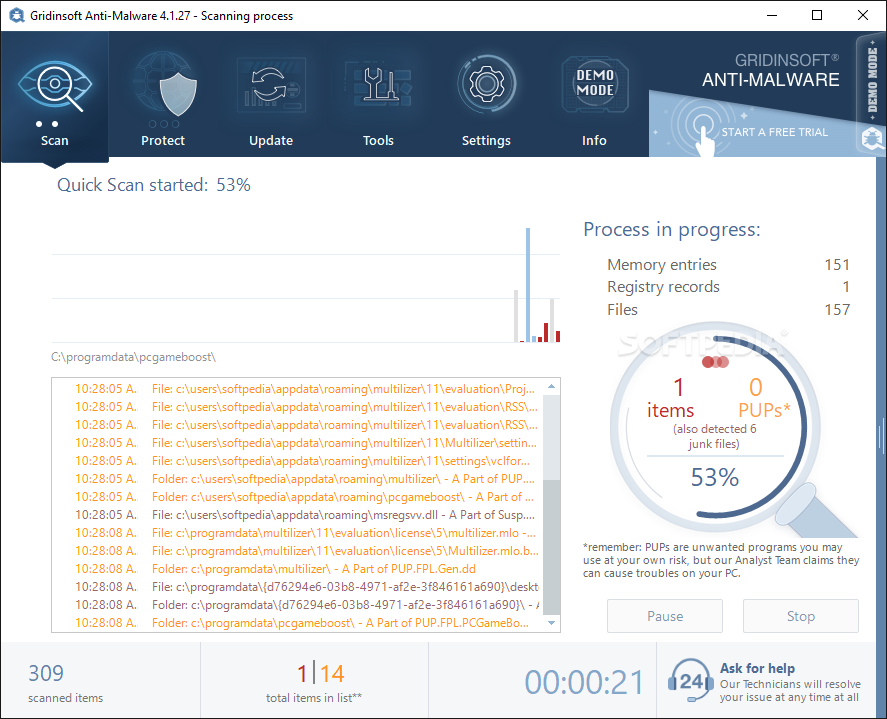Open the Scan eye icon tab
The image size is (887, 719).
[55, 86]
